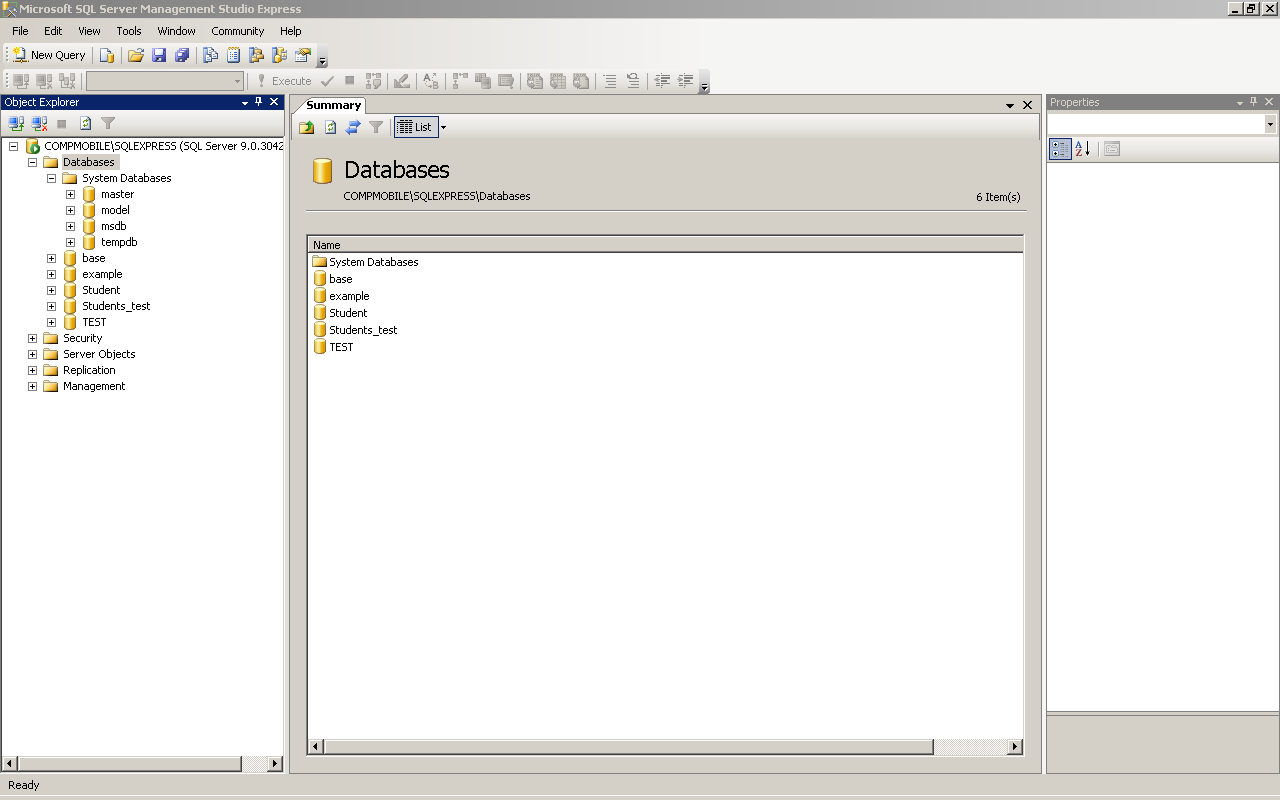The width and height of the screenshot is (1280, 800).
Task: Click the Summary list scroll right arrow
Action: 1015,747
